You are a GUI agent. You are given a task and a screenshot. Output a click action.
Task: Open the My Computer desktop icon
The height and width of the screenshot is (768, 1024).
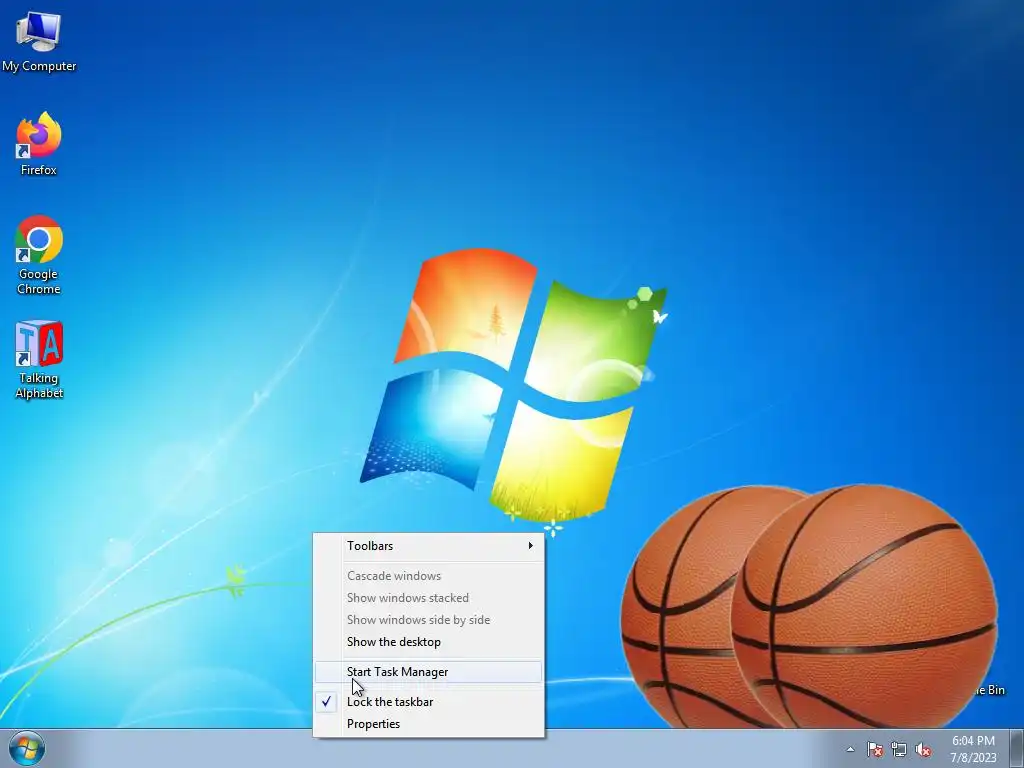[x=39, y=40]
